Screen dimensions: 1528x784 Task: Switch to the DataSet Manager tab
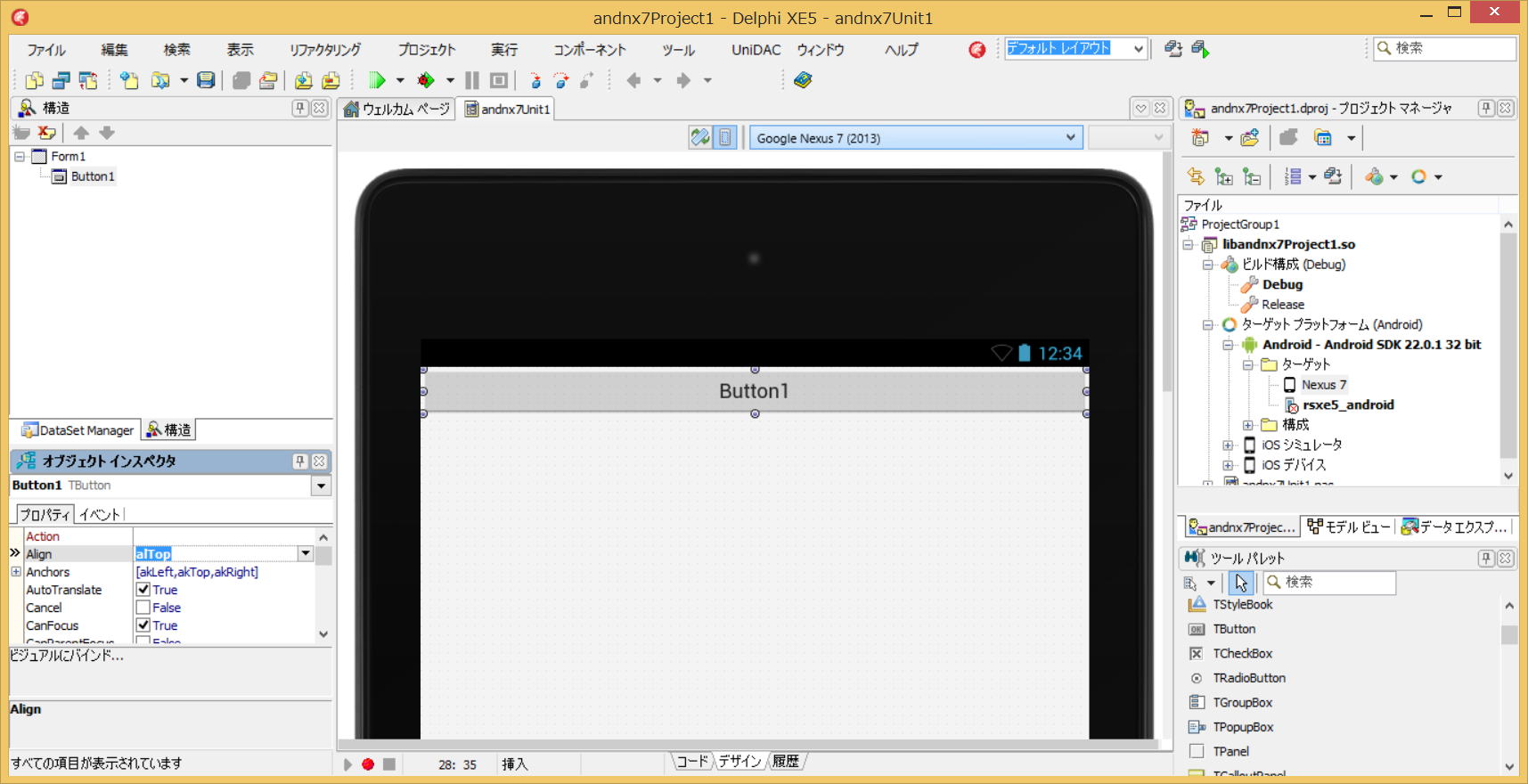[78, 429]
